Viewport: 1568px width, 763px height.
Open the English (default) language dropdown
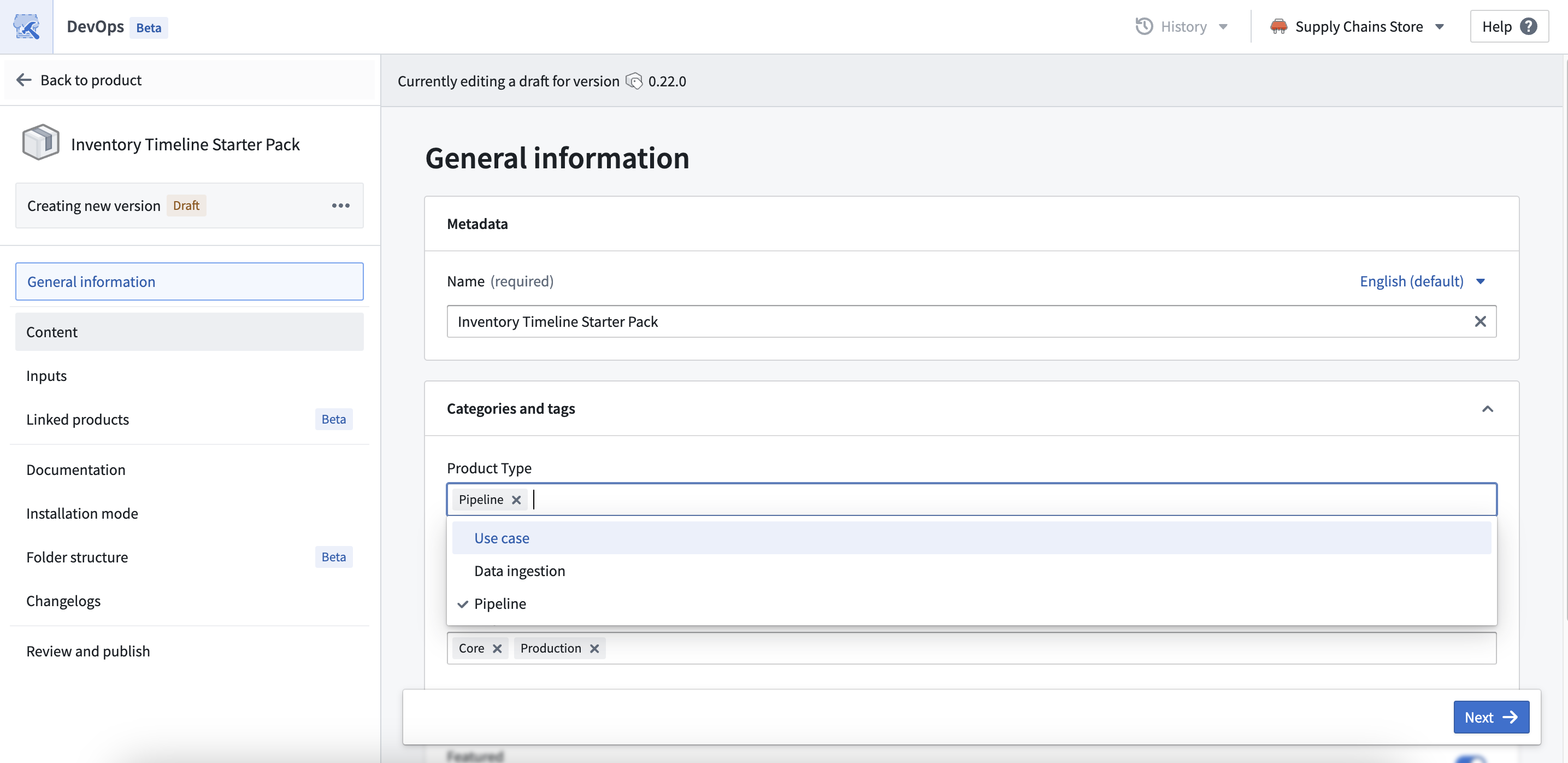[1423, 281]
